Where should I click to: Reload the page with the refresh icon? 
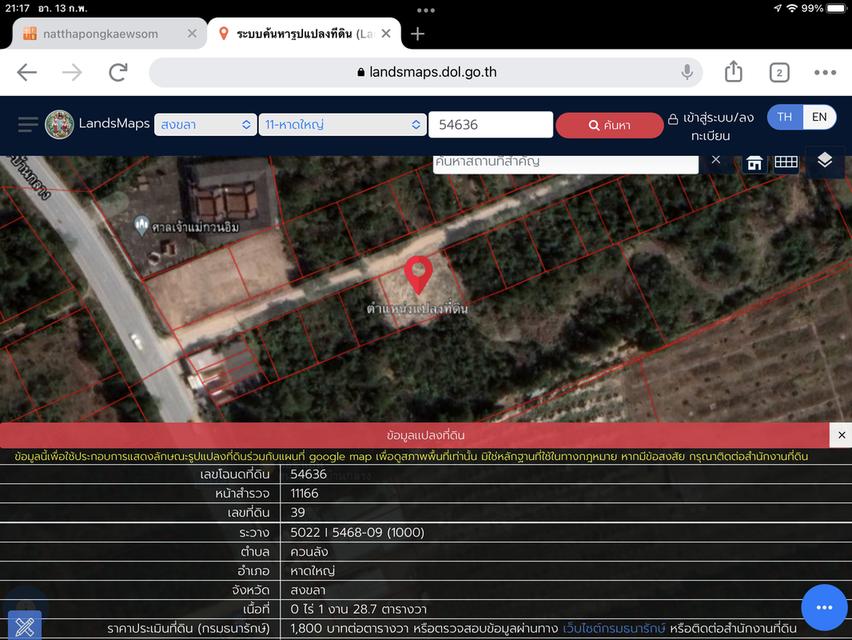pos(118,72)
